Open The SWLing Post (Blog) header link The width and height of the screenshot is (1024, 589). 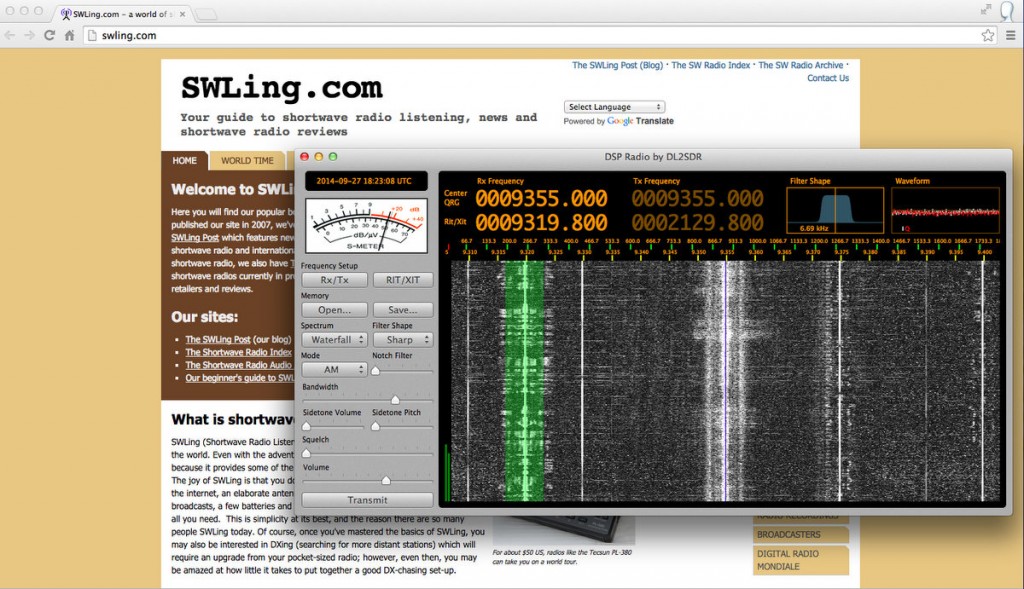pyautogui.click(x=617, y=65)
